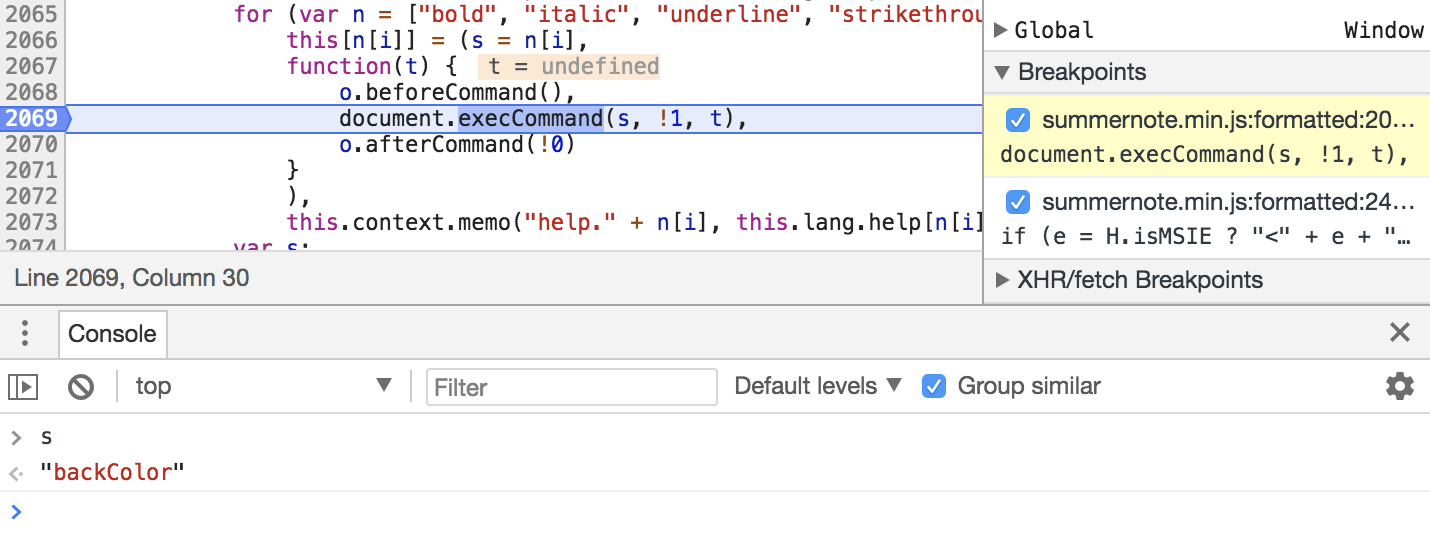Uncheck the summernote.min.js:formatted:24… breakpoint checkbox
This screenshot has height=546, width=1430.
click(x=1017, y=202)
